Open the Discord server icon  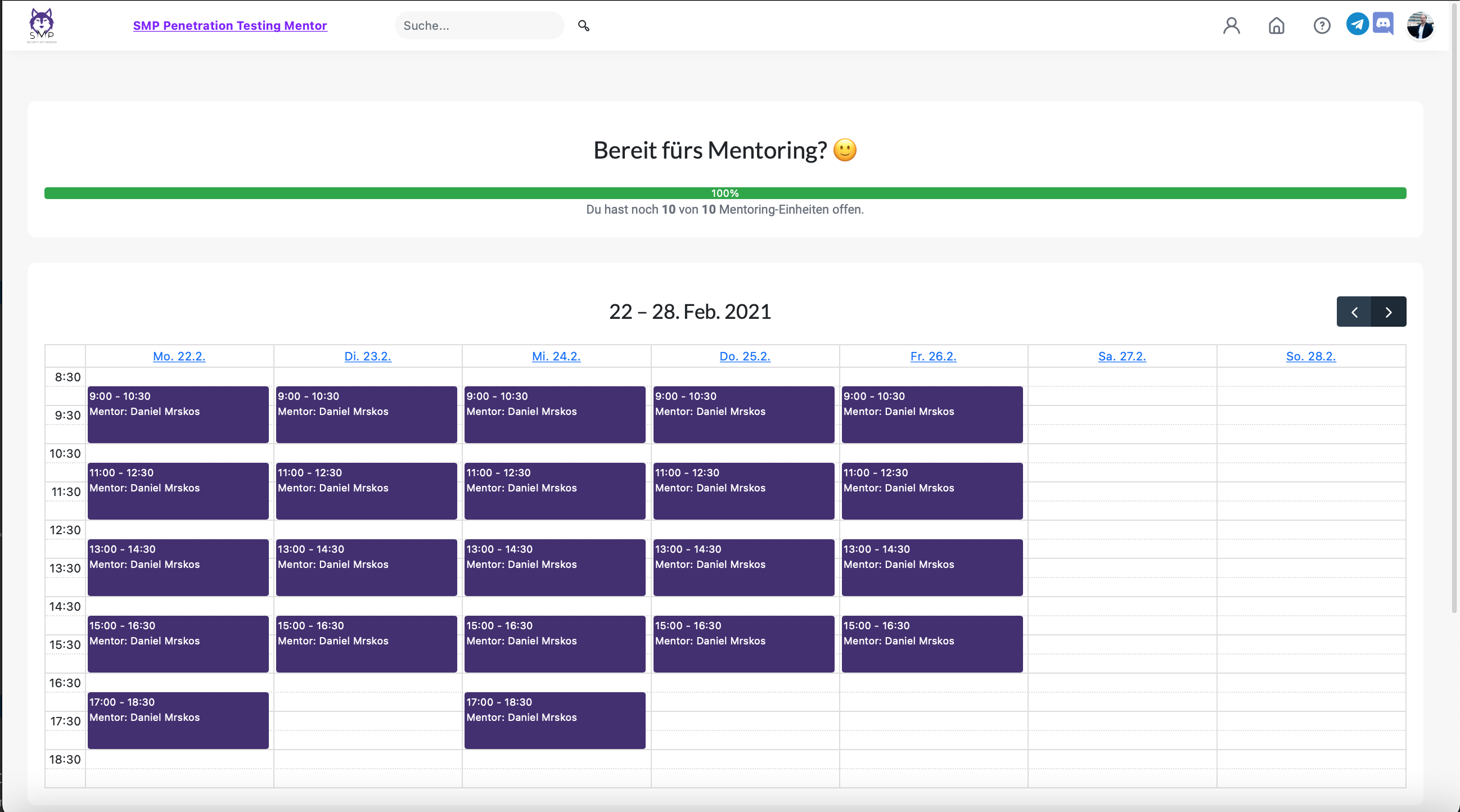1383,24
